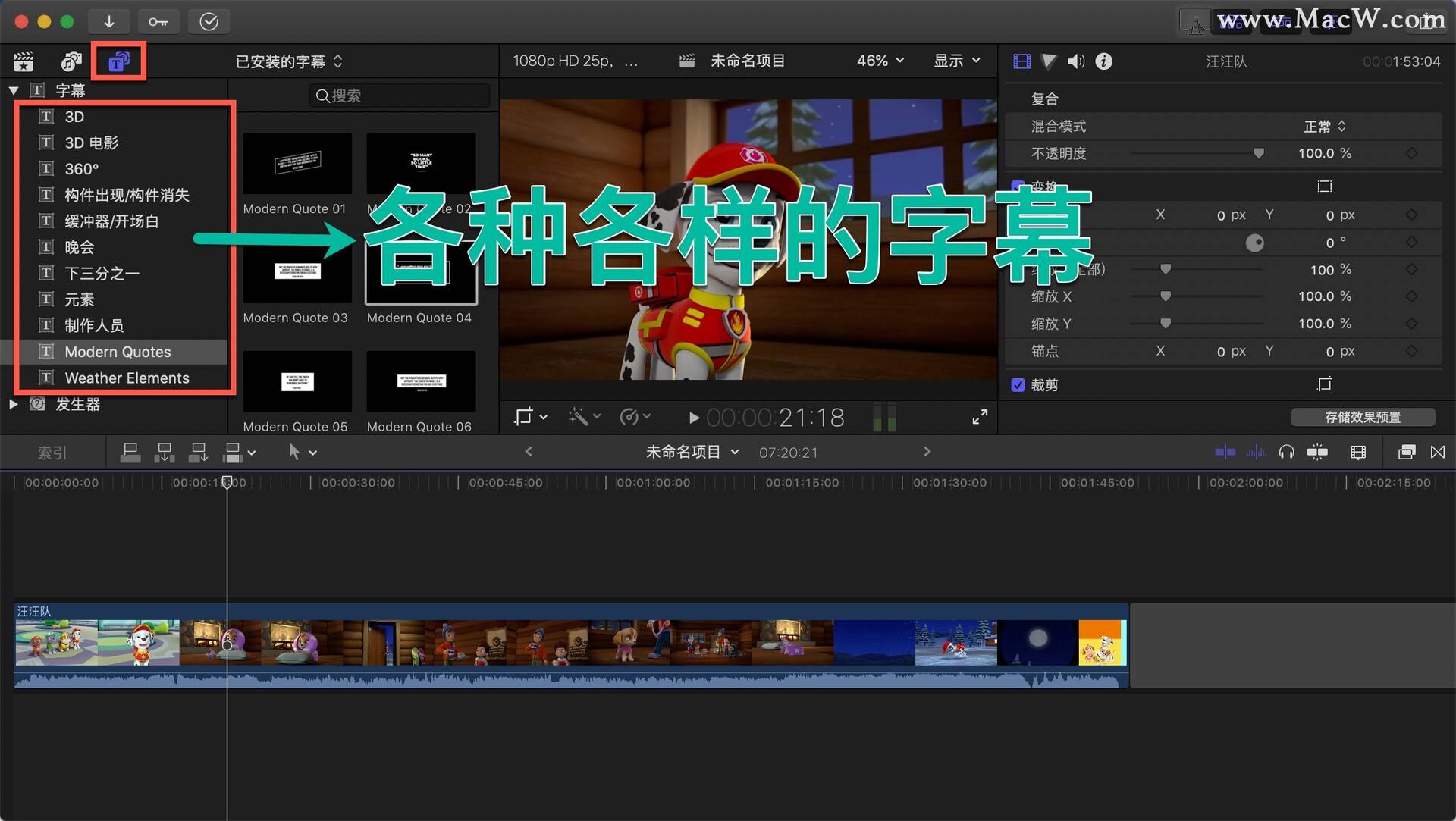Viewport: 1456px width, 821px height.
Task: Open the 显示 view dropdown
Action: pos(957,61)
